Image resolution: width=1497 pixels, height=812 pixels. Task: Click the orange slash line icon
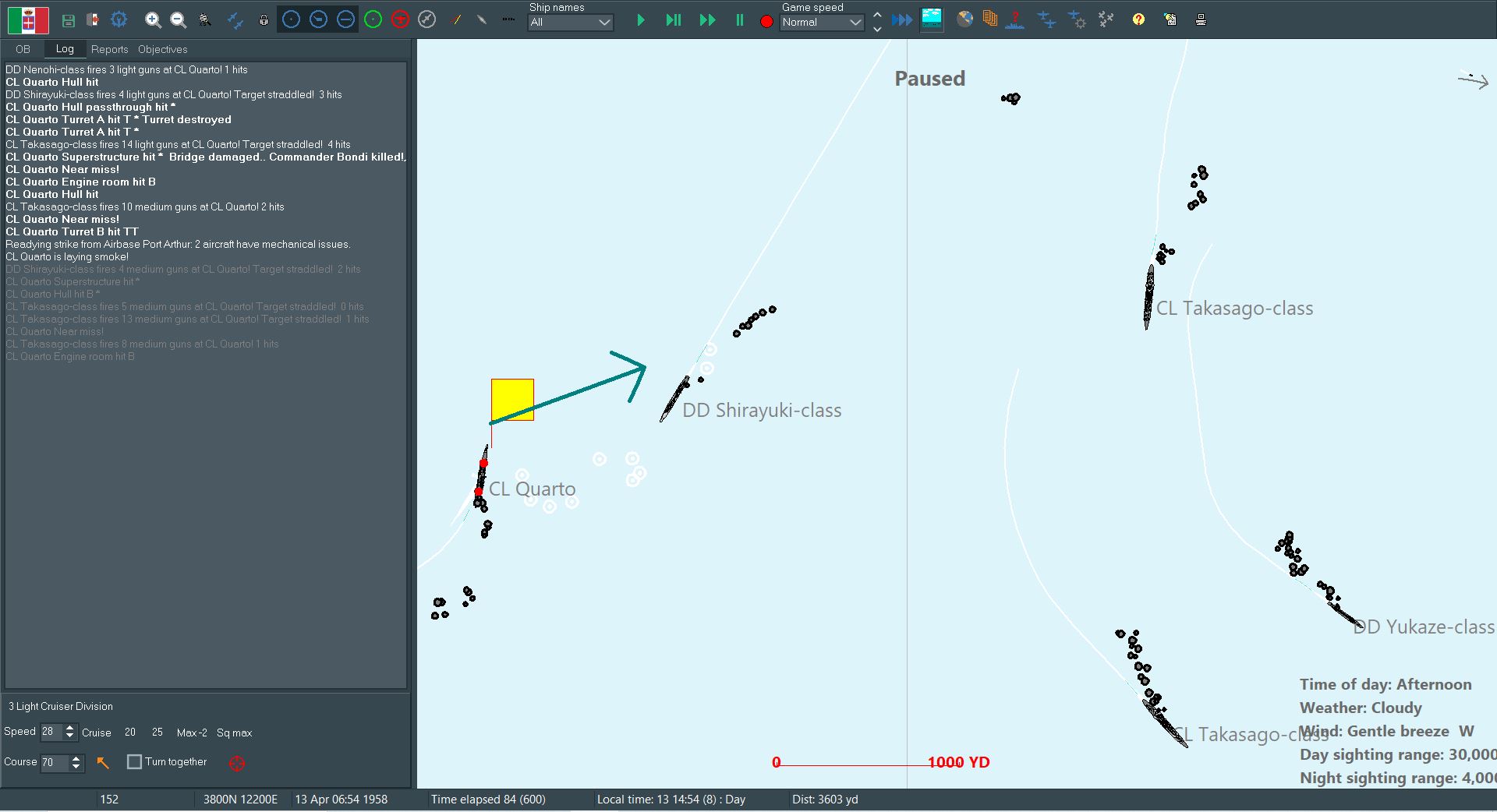[x=457, y=19]
